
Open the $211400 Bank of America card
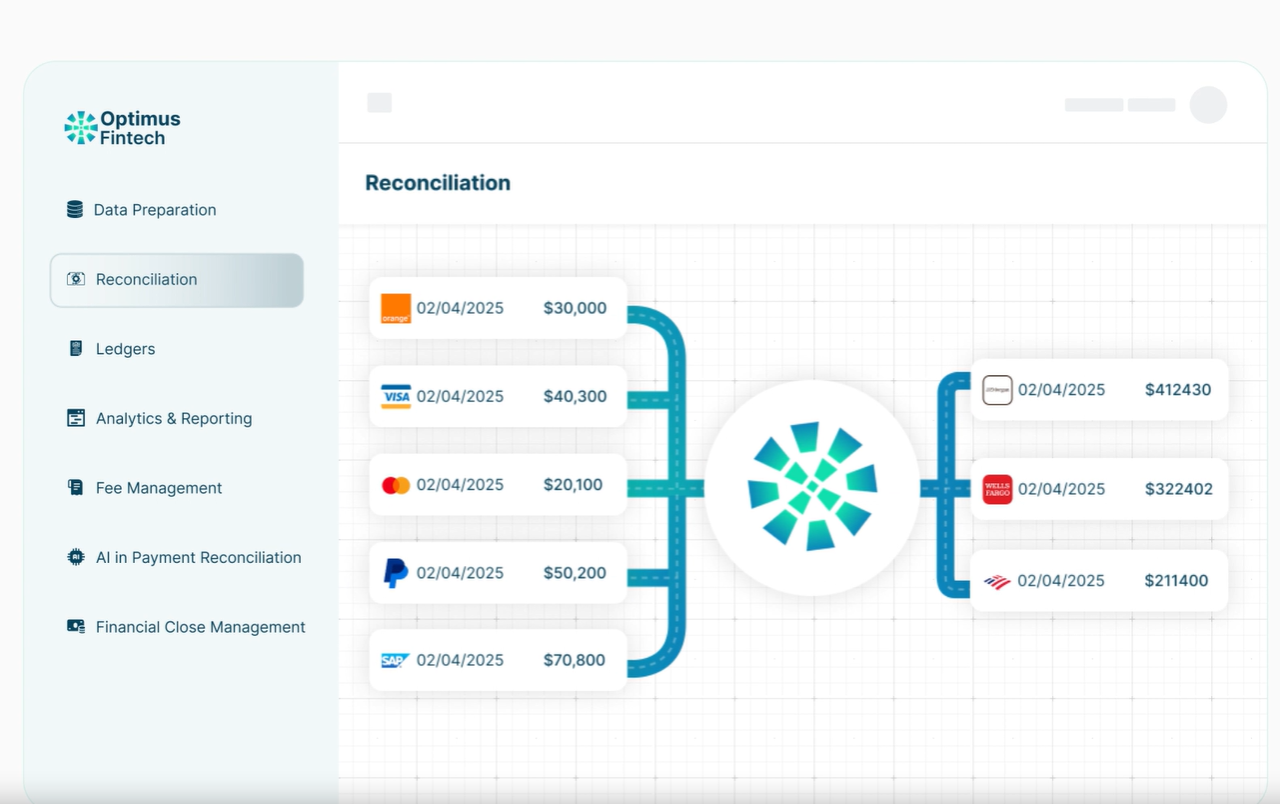point(1098,580)
